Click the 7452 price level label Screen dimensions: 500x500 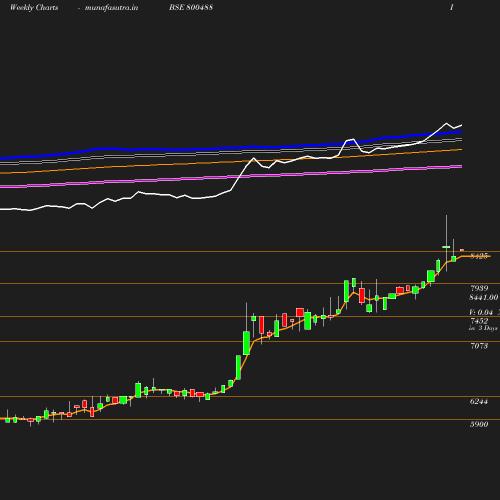coord(479,321)
